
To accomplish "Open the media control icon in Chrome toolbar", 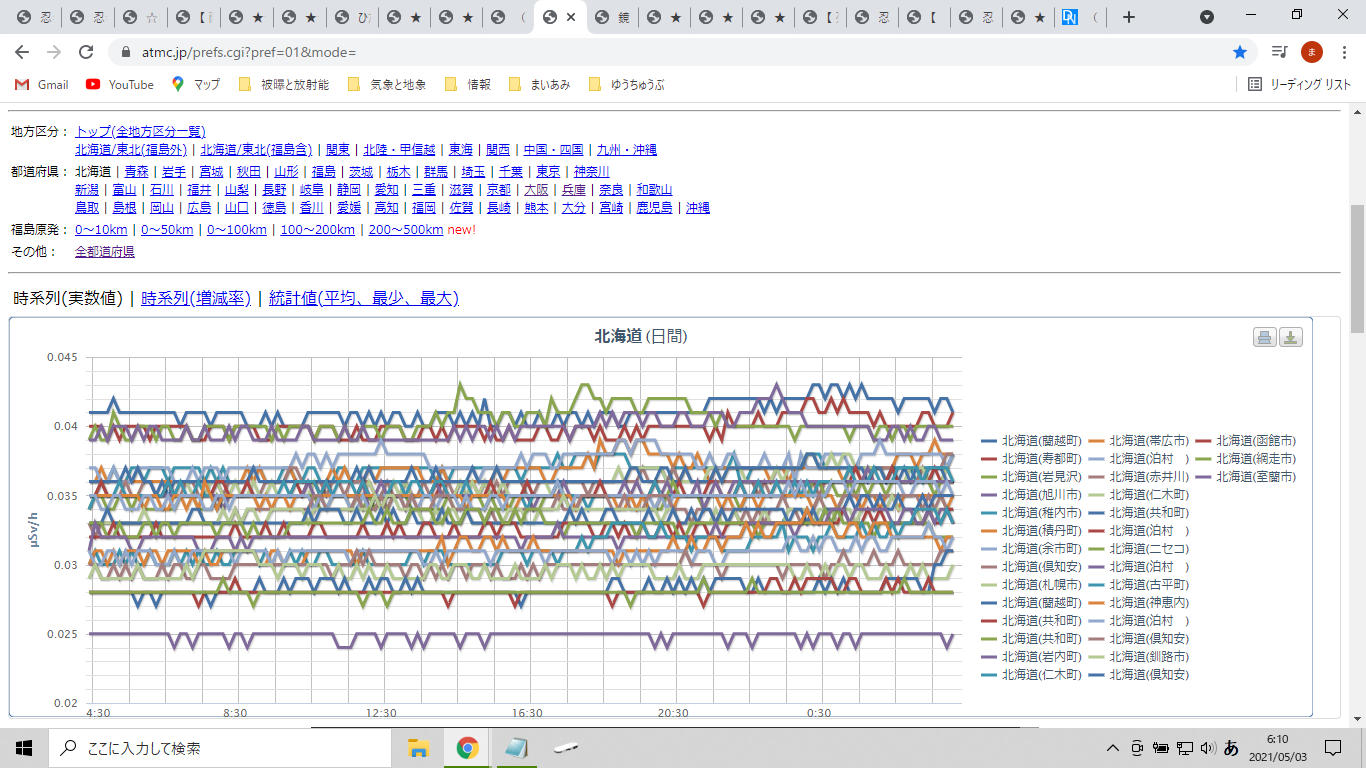I will (x=1279, y=52).
